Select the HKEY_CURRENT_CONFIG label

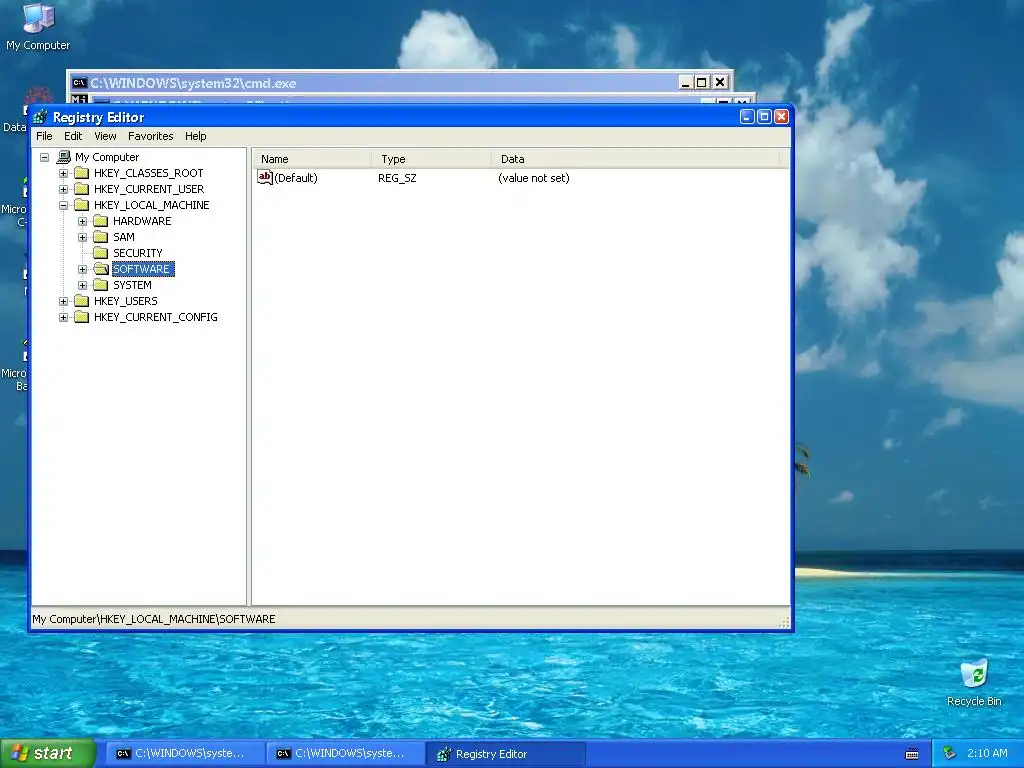click(x=155, y=317)
